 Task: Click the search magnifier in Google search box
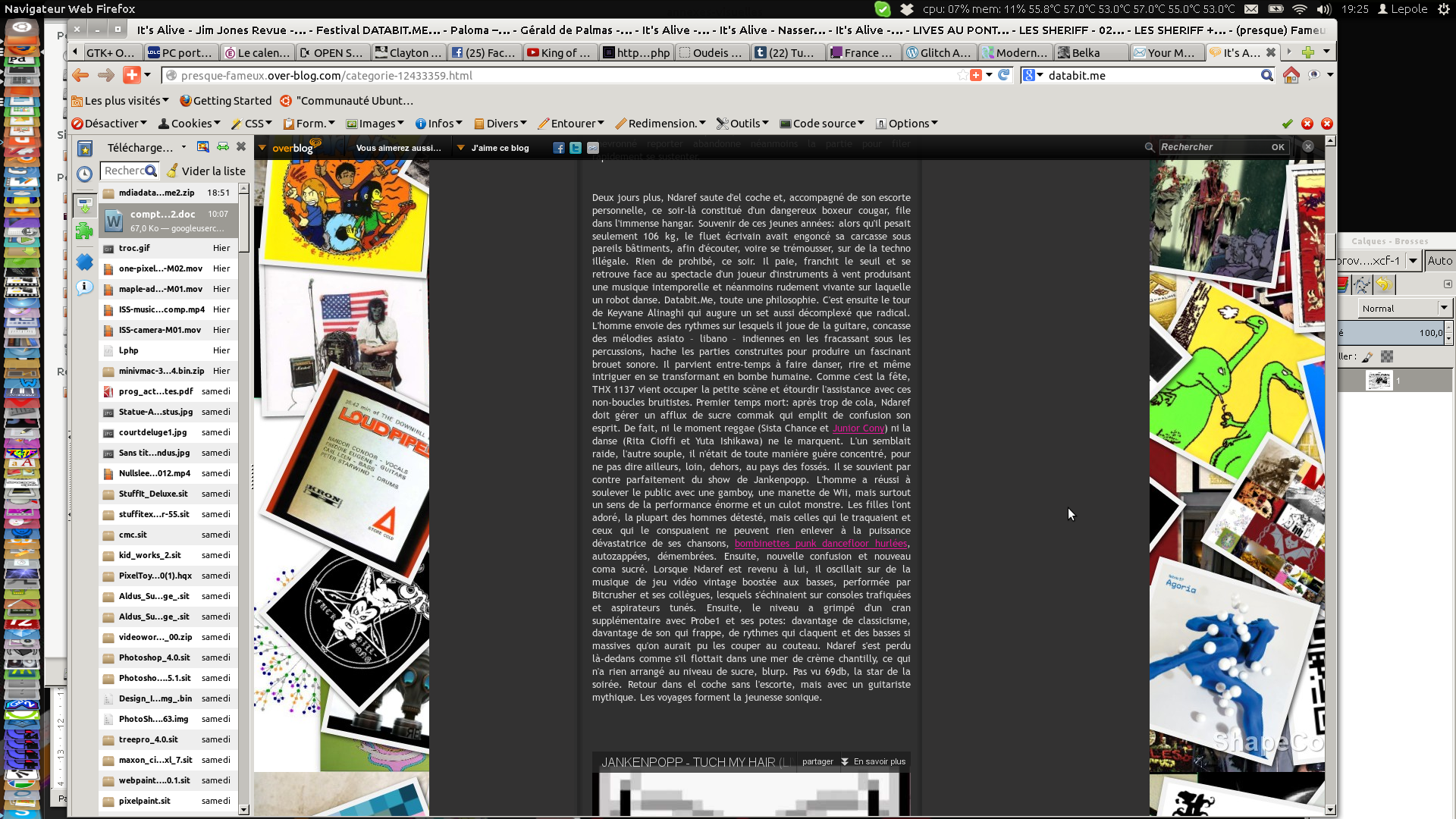(x=1266, y=75)
